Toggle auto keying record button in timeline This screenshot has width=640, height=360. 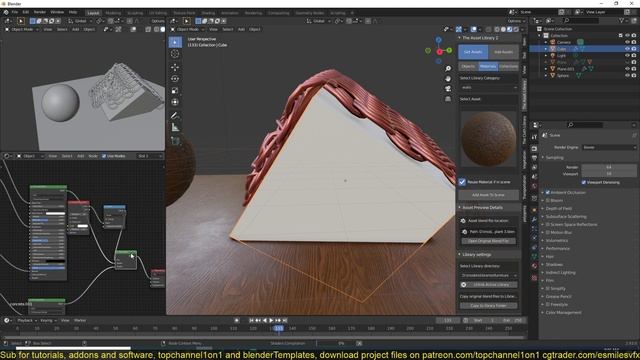click(x=236, y=320)
